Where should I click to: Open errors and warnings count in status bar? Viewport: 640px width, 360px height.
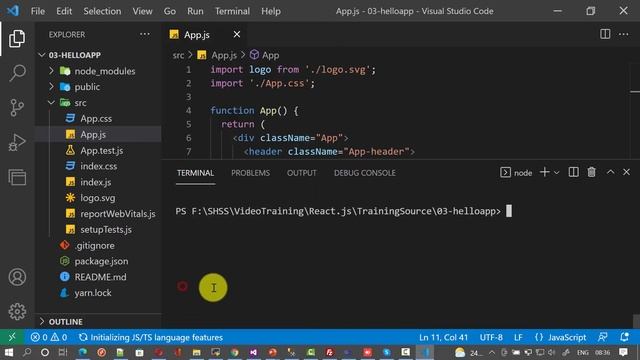[x=49, y=338]
